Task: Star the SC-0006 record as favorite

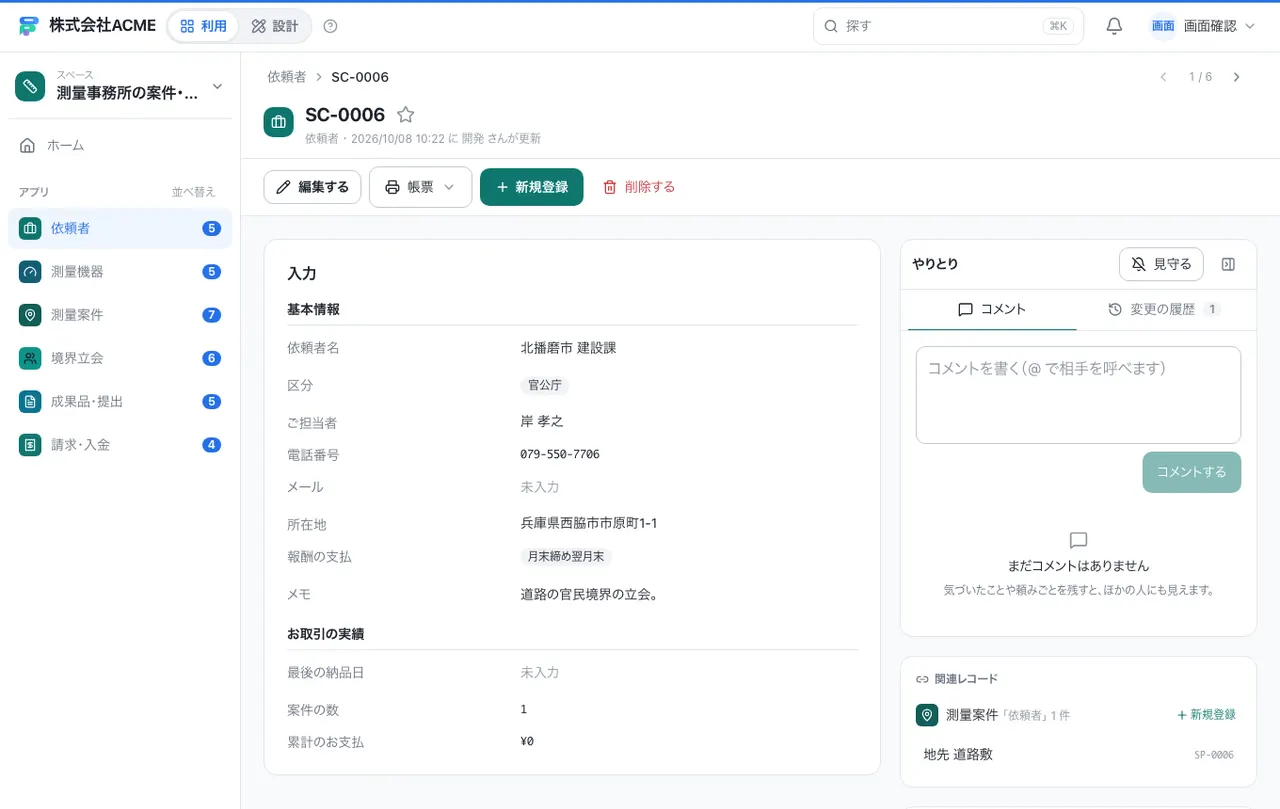Action: (x=405, y=115)
